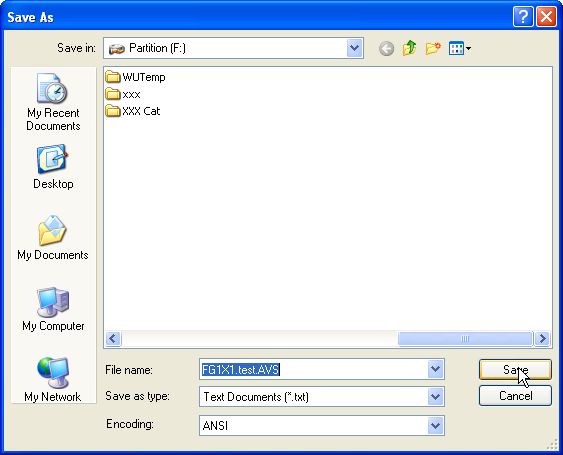Viewport: 563px width, 455px height.
Task: Open the Views menu icon
Action: tap(460, 48)
